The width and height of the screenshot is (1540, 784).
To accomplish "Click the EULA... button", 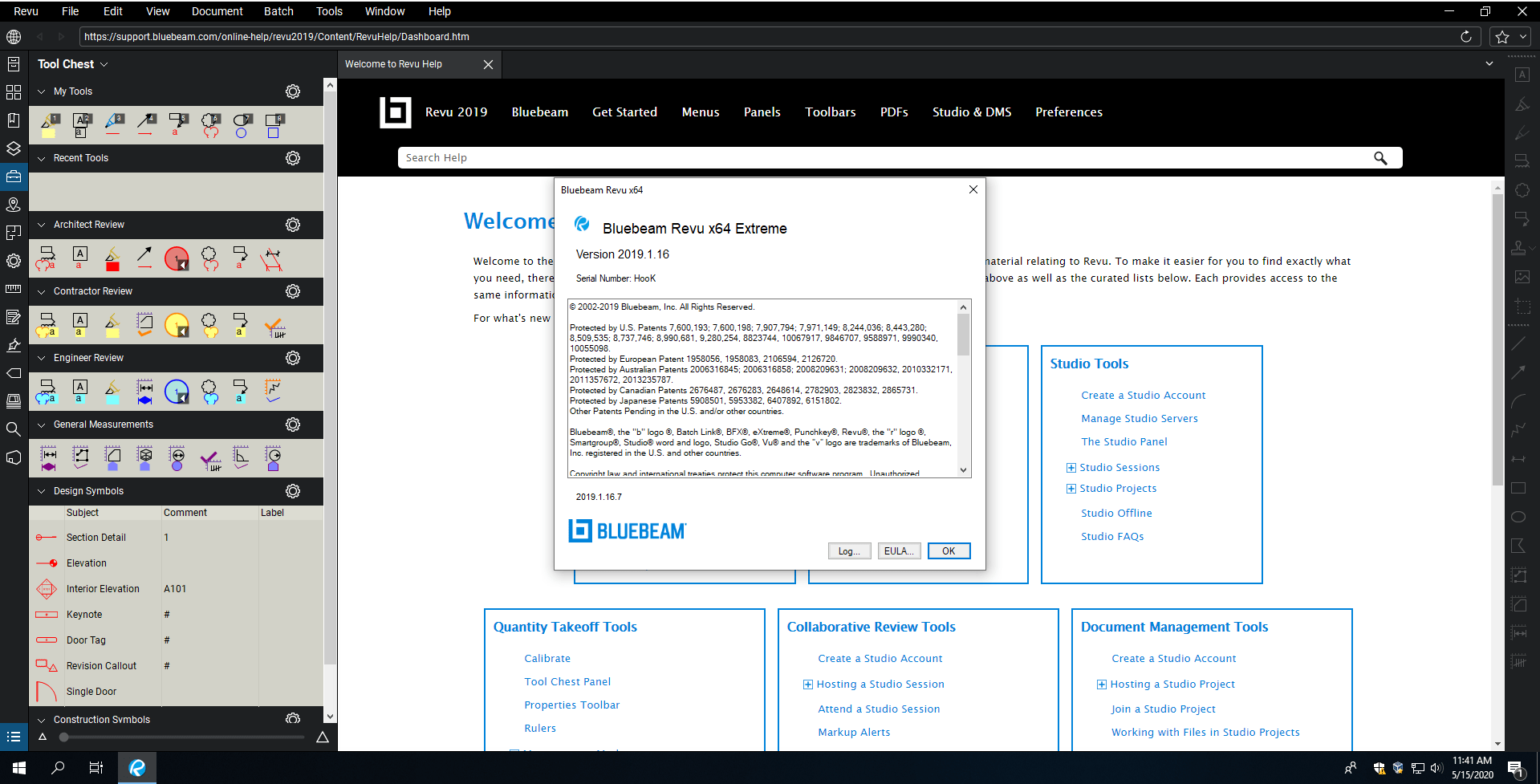I will (898, 551).
